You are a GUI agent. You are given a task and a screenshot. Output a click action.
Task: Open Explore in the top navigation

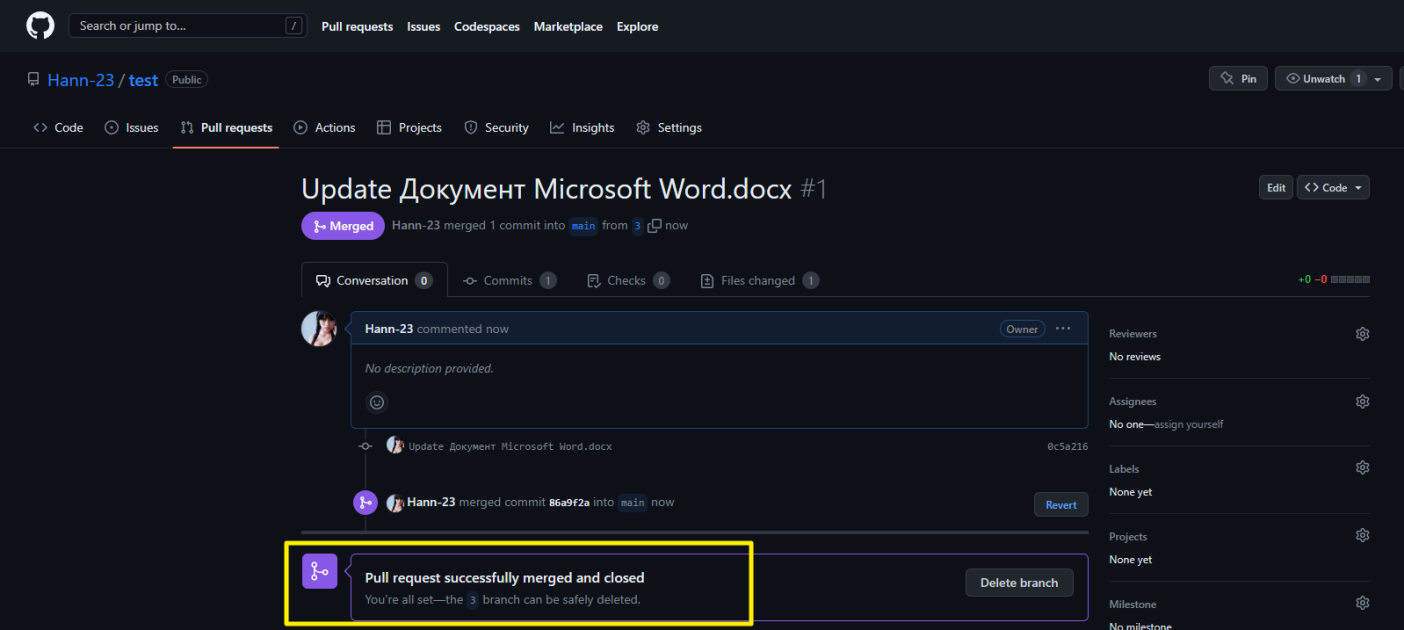pyautogui.click(x=637, y=27)
